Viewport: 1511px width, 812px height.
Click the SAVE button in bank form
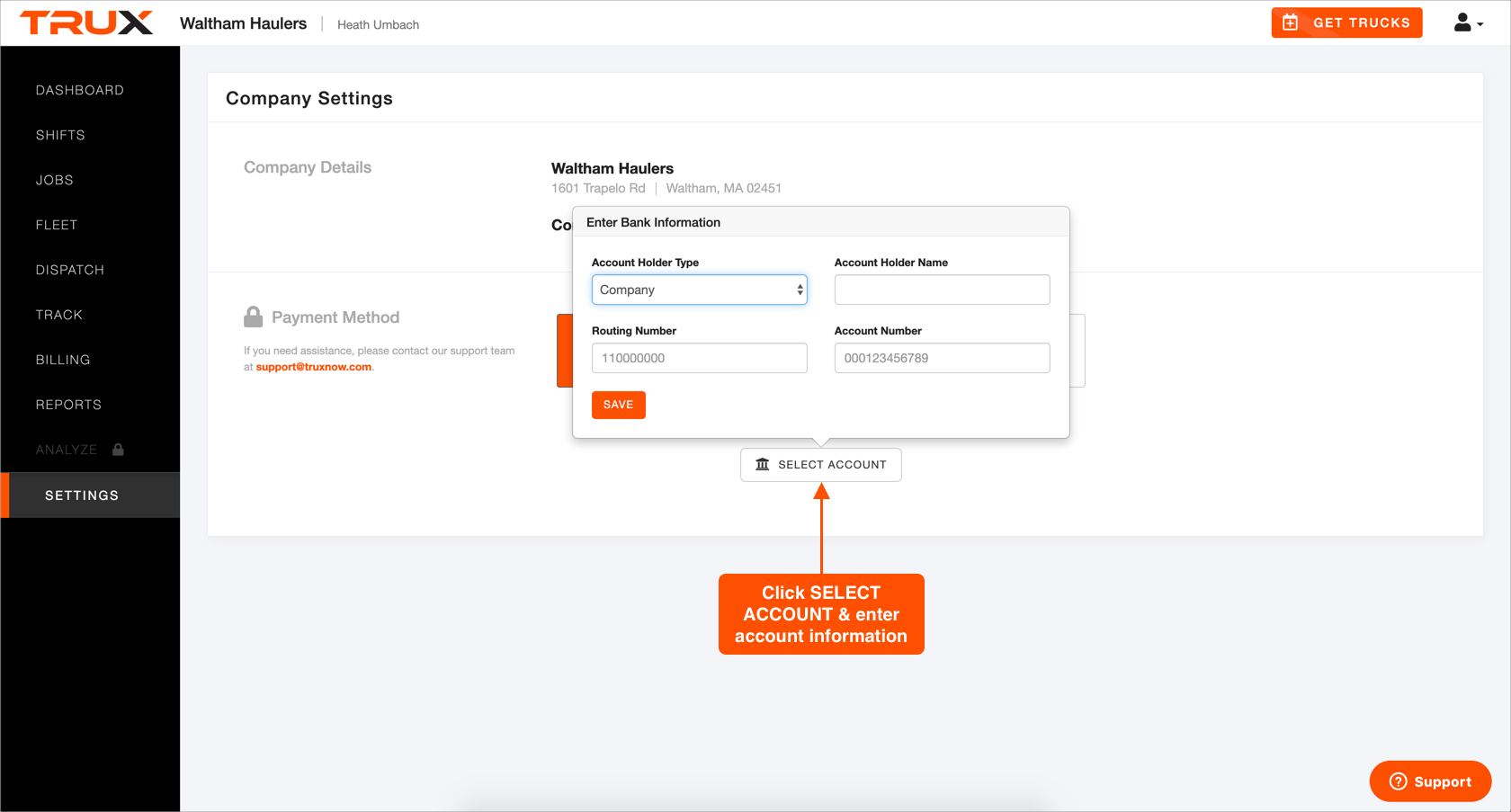(618, 405)
